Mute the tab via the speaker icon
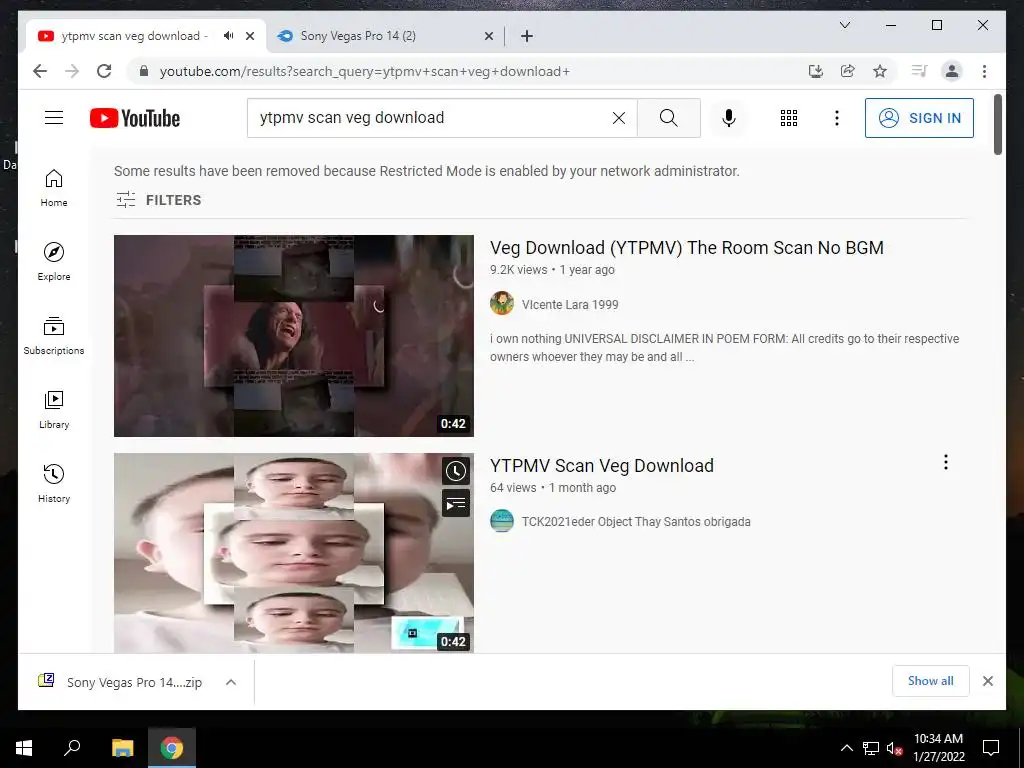 pos(228,36)
